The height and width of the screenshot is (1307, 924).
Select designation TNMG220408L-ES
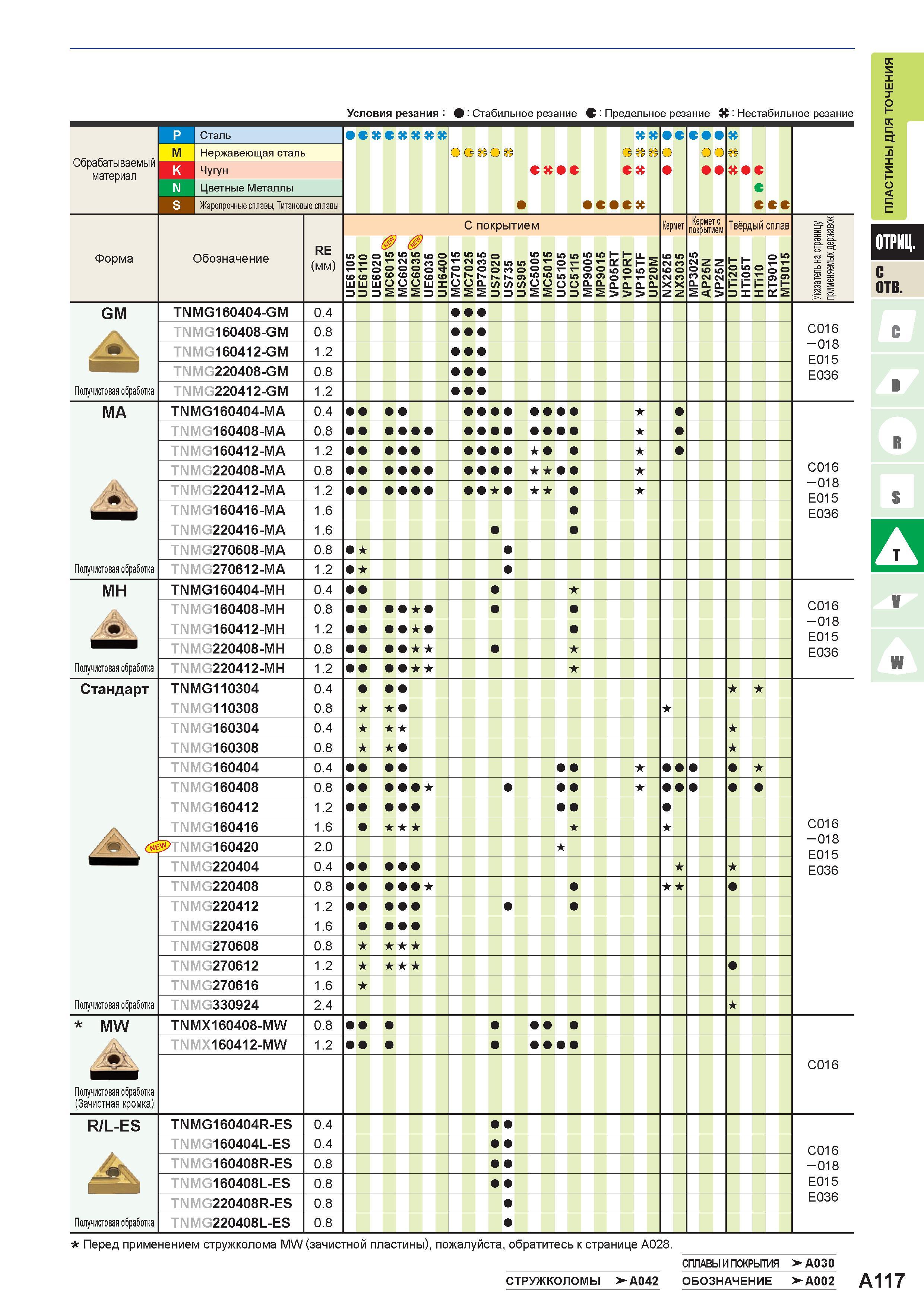pos(231,1223)
